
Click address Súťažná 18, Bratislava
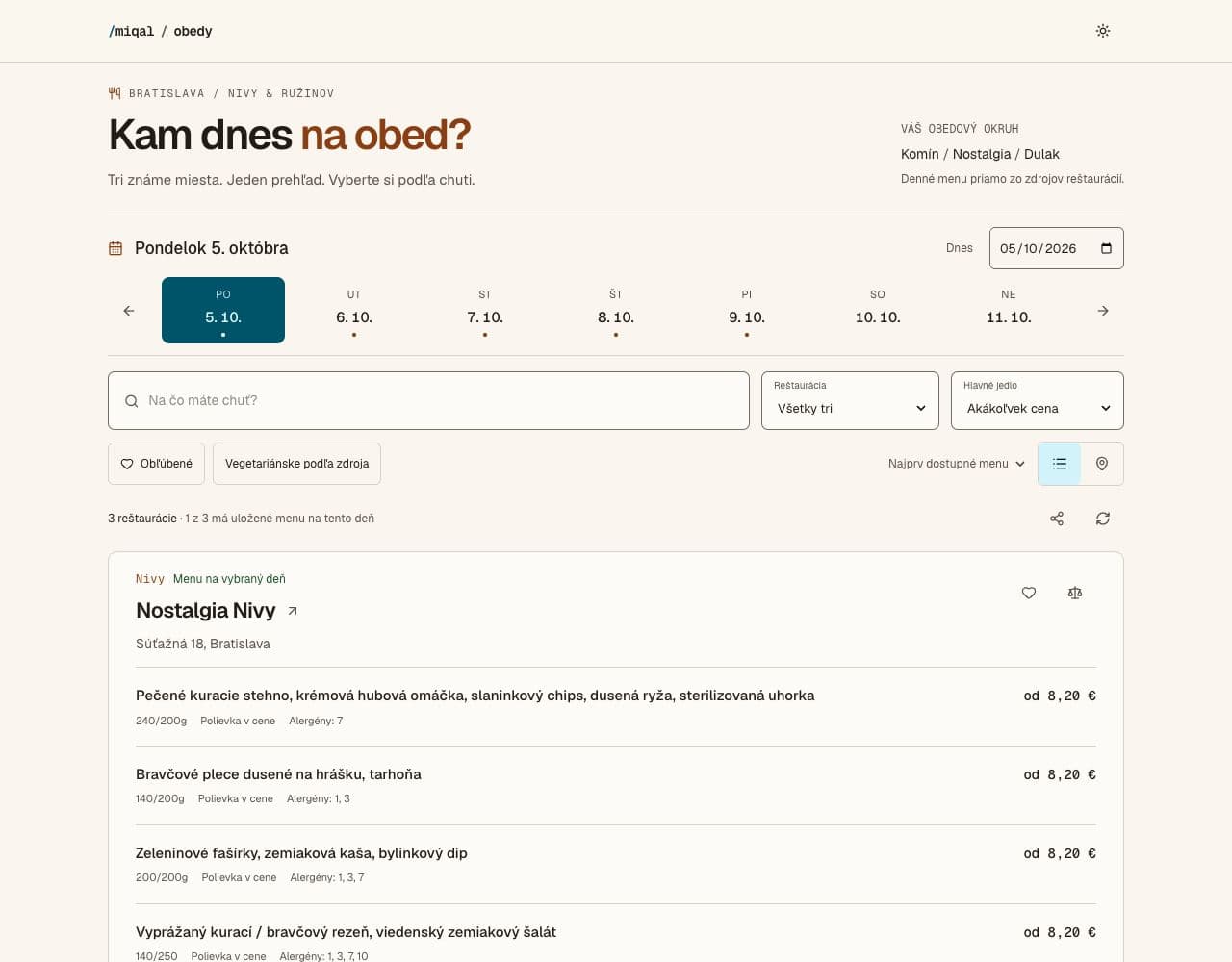click(x=203, y=644)
